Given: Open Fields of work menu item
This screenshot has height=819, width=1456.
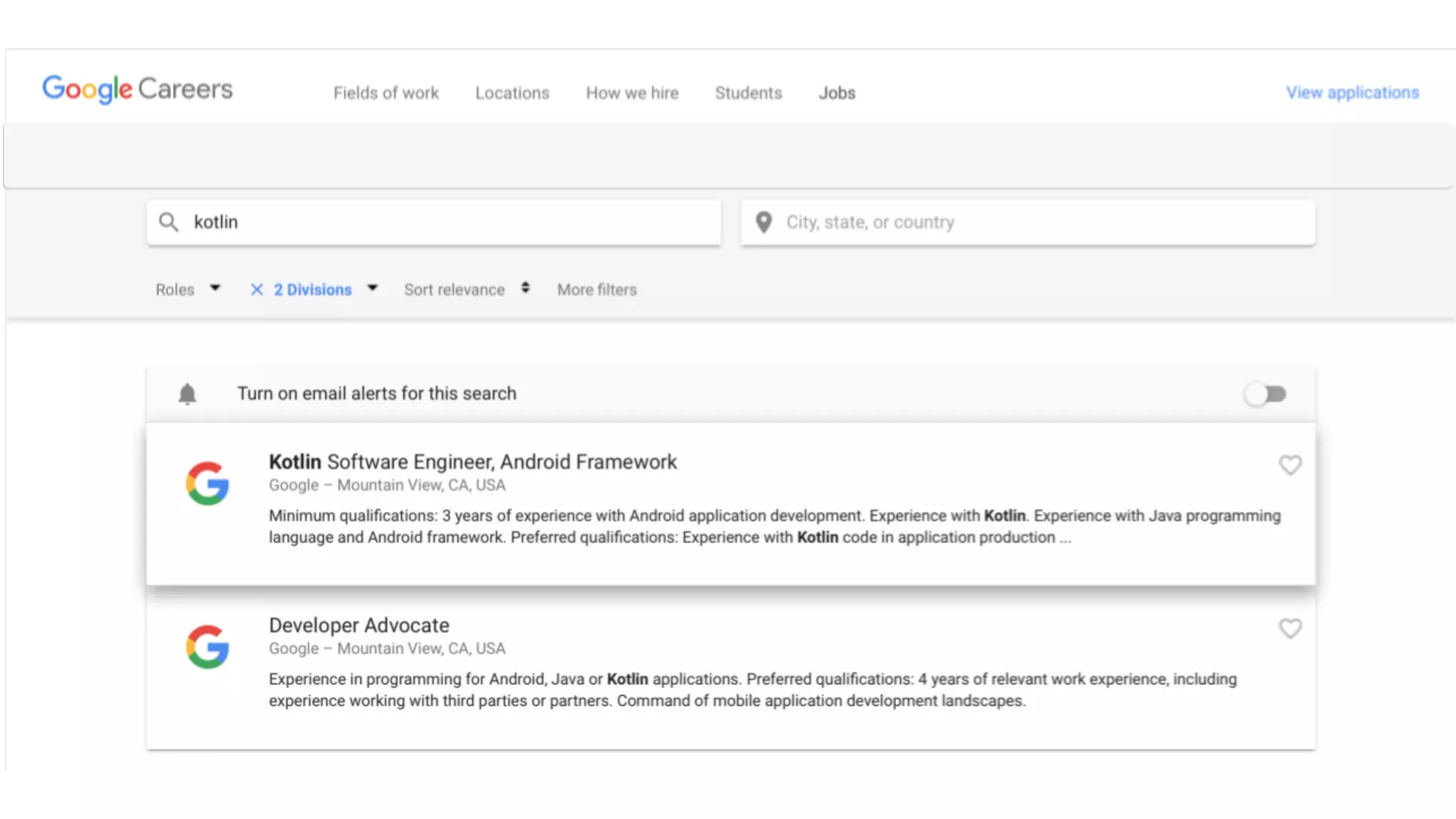Looking at the screenshot, I should (x=386, y=93).
